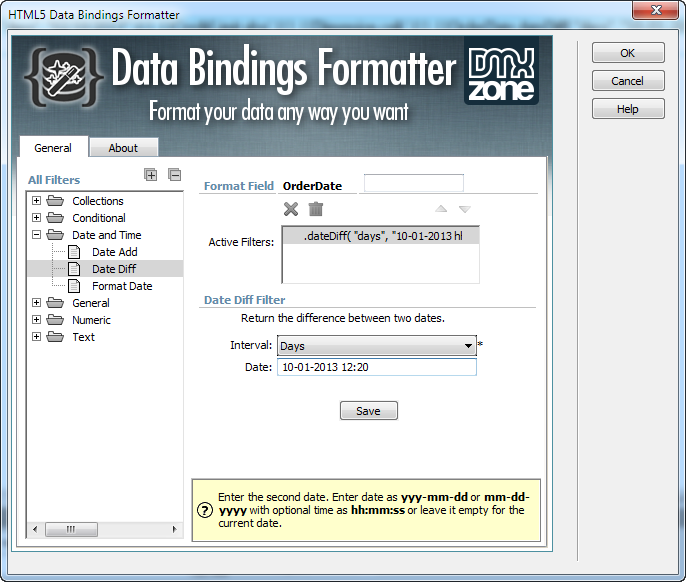The width and height of the screenshot is (686, 582).
Task: Click the General category label in tree
Action: tap(91, 303)
